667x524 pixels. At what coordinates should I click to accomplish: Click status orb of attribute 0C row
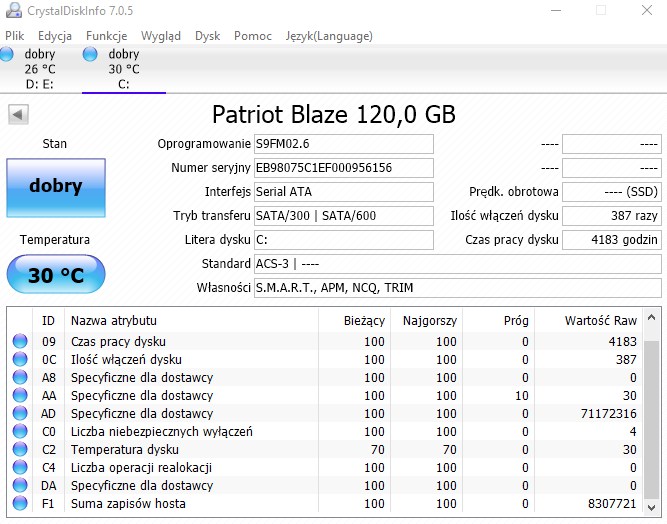pyautogui.click(x=20, y=359)
